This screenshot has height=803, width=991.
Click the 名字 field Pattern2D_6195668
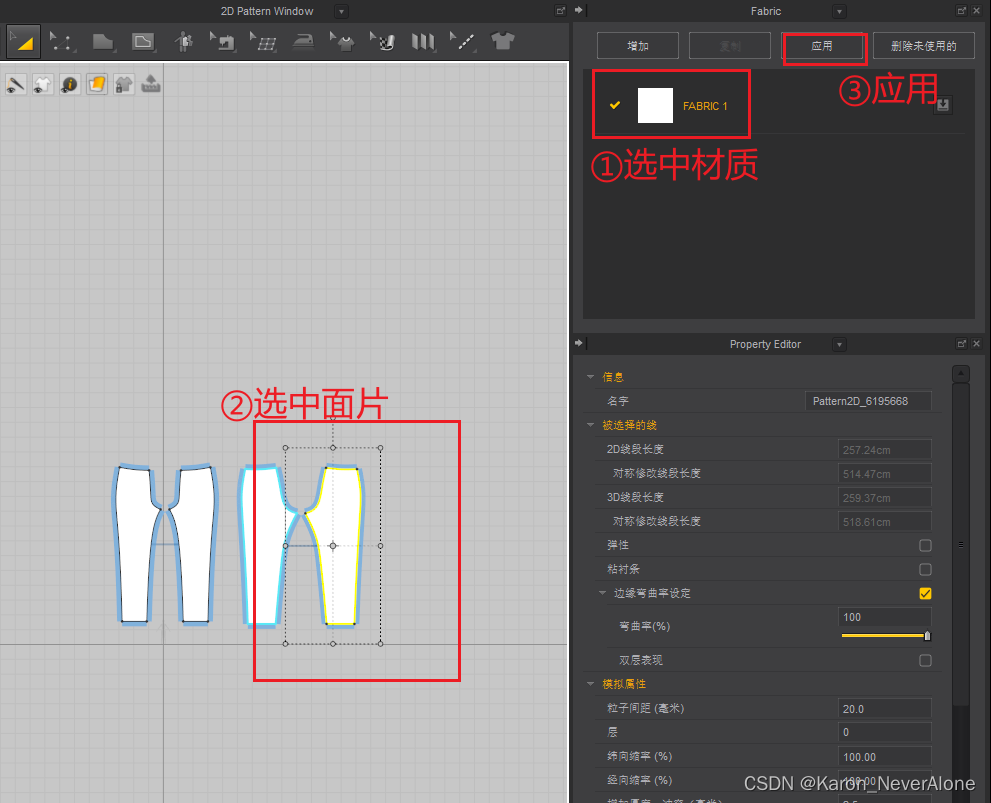pyautogui.click(x=868, y=401)
